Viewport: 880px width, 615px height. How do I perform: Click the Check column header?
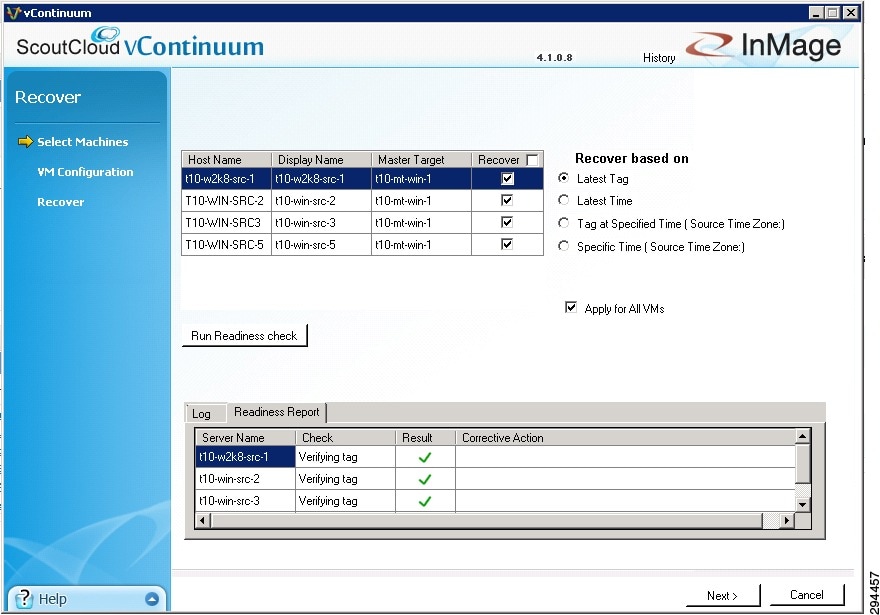tap(346, 438)
